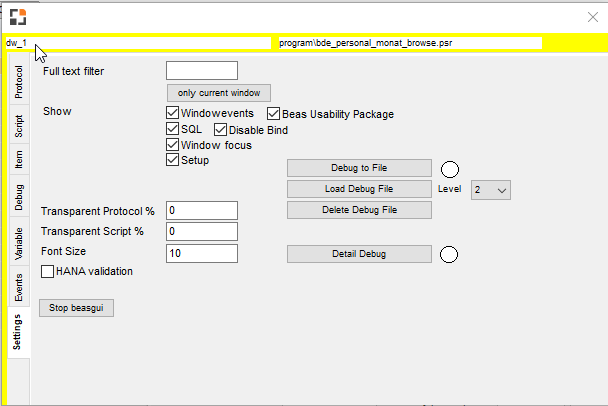608x406 pixels.
Task: Click the Font Size input field
Action: click(201, 254)
